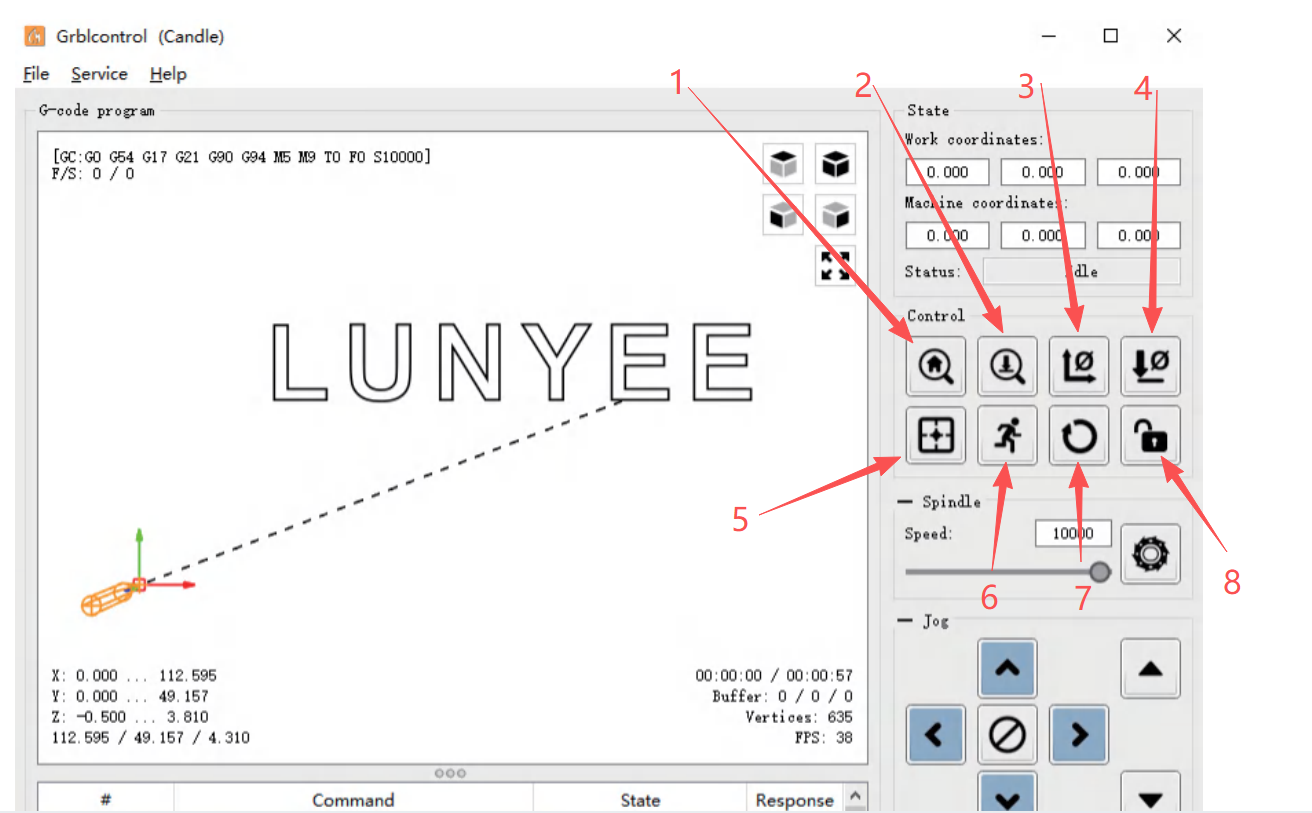Click the Response column header
Screen dimensions: 1312x813
(x=795, y=799)
